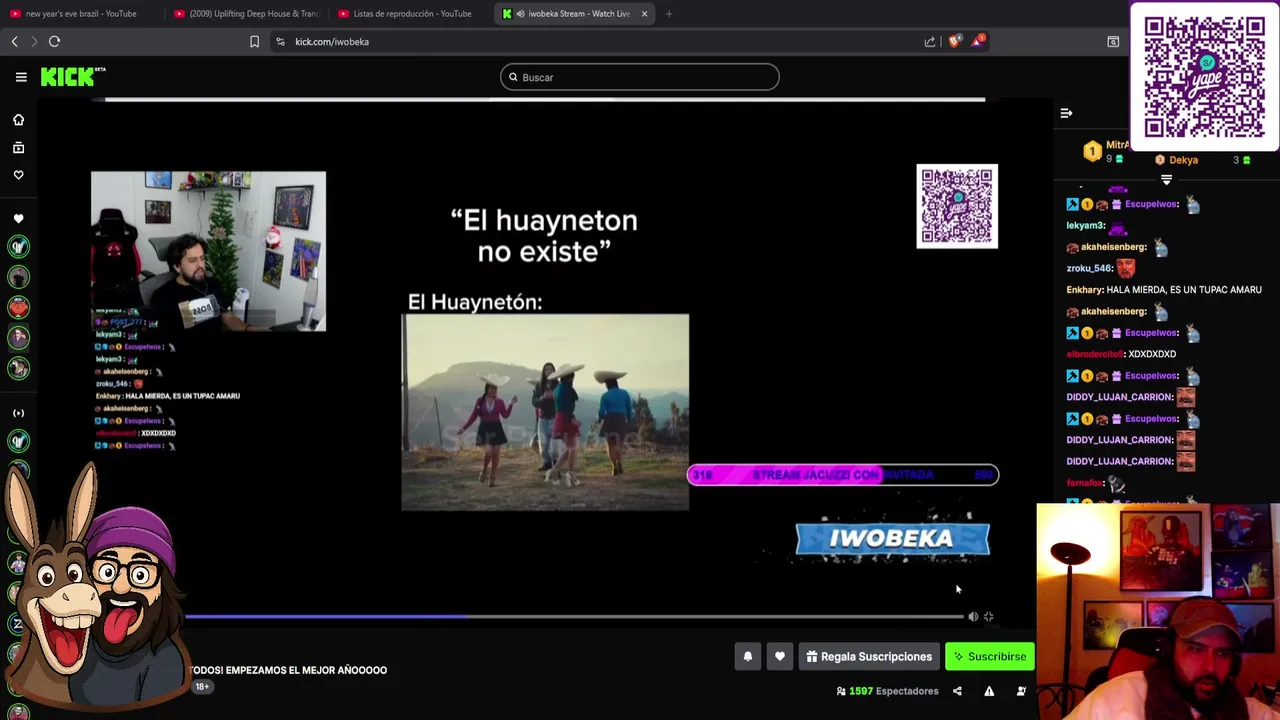This screenshot has width=1280, height=720.
Task: Click the QR code inside the stream video
Action: 957,206
